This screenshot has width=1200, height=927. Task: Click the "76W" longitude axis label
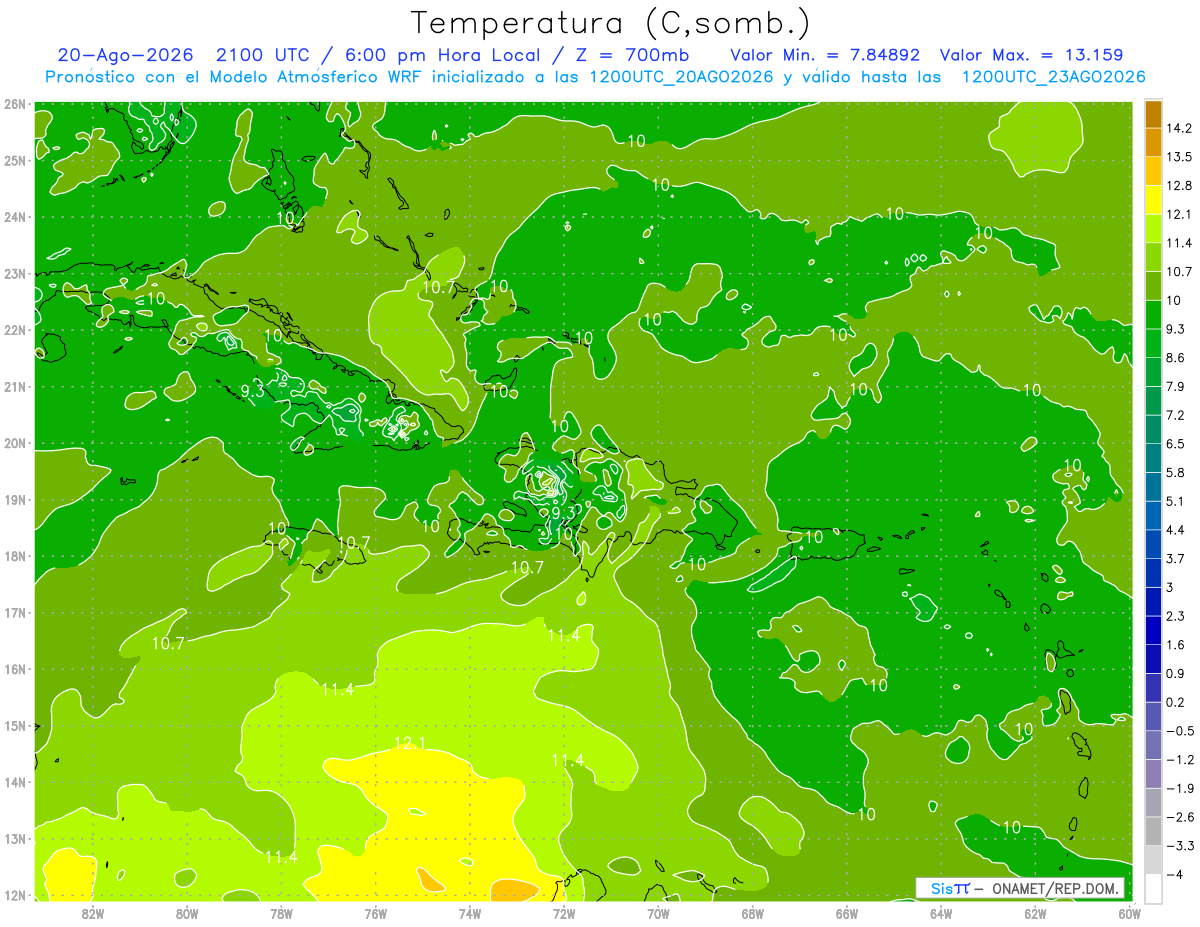375,913
